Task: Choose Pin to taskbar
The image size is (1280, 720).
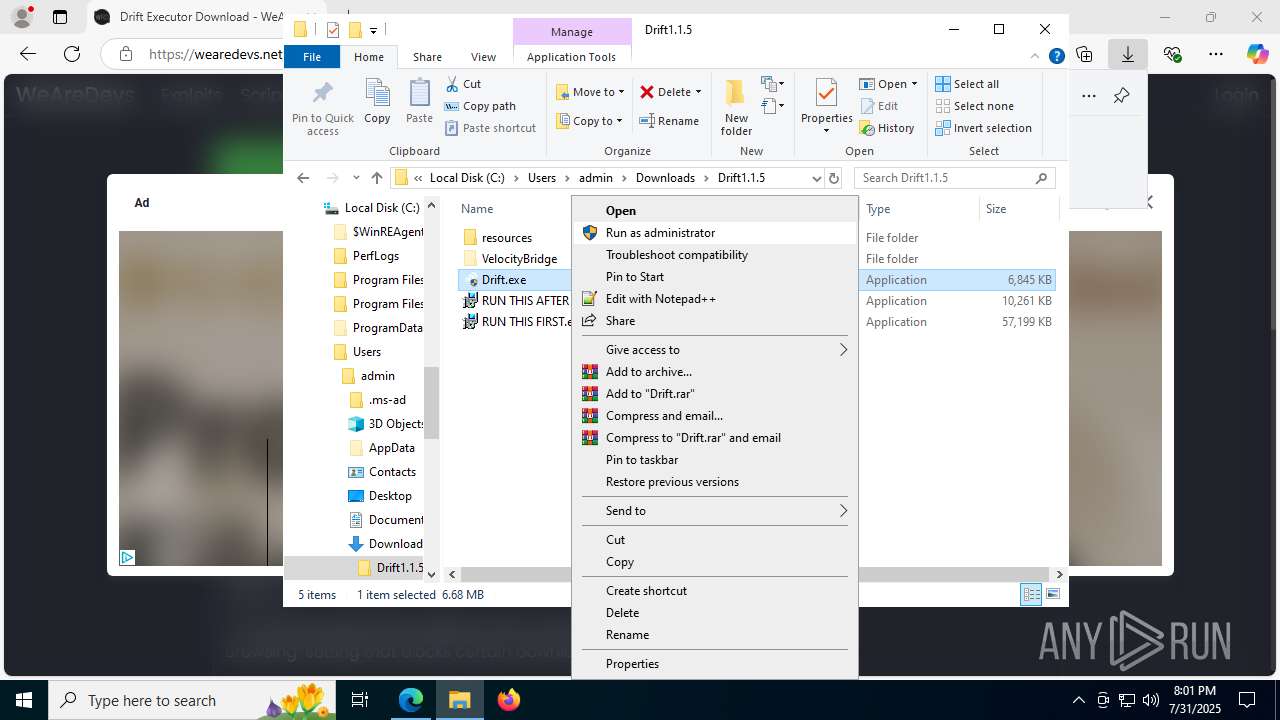Action: pyautogui.click(x=715, y=460)
